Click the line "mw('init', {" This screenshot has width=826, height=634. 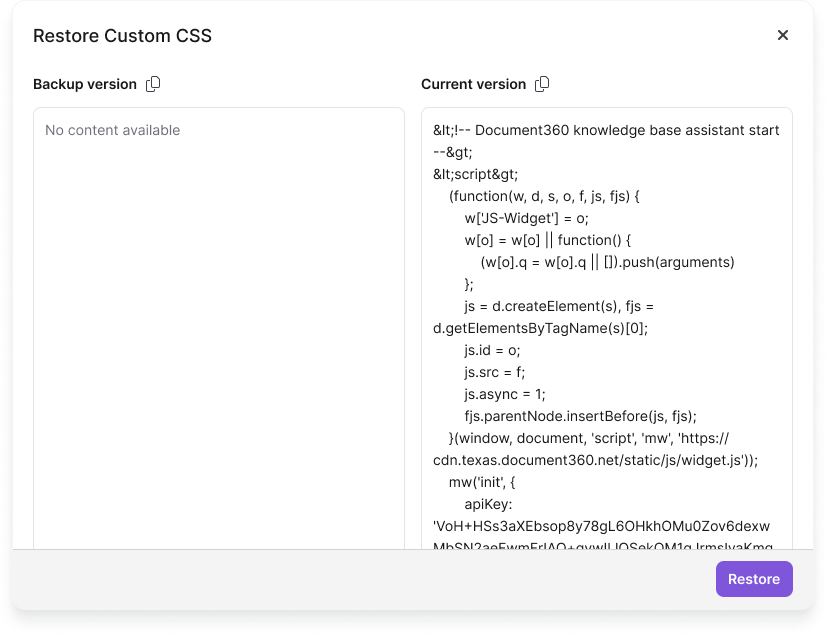(x=482, y=482)
